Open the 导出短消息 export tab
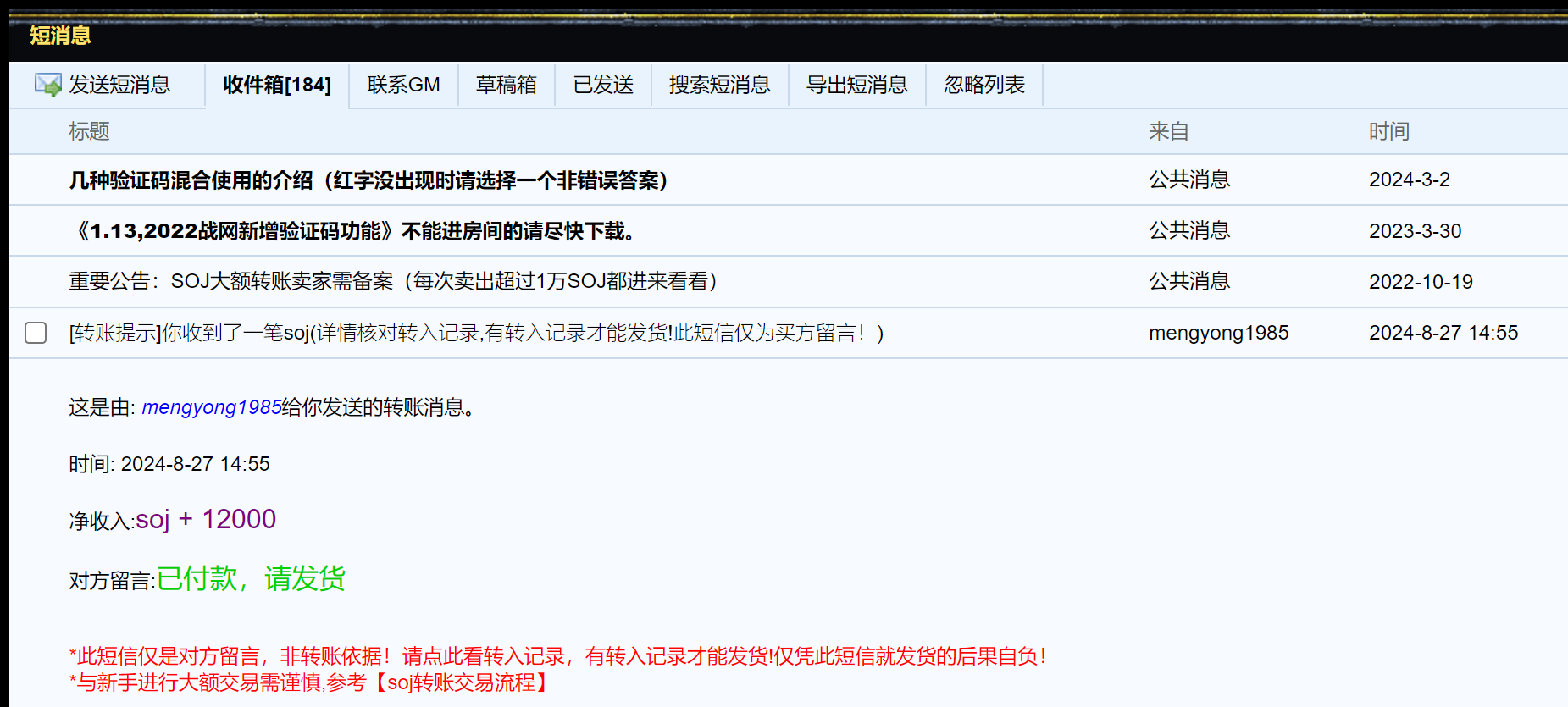This screenshot has width=1568, height=707. (x=856, y=85)
